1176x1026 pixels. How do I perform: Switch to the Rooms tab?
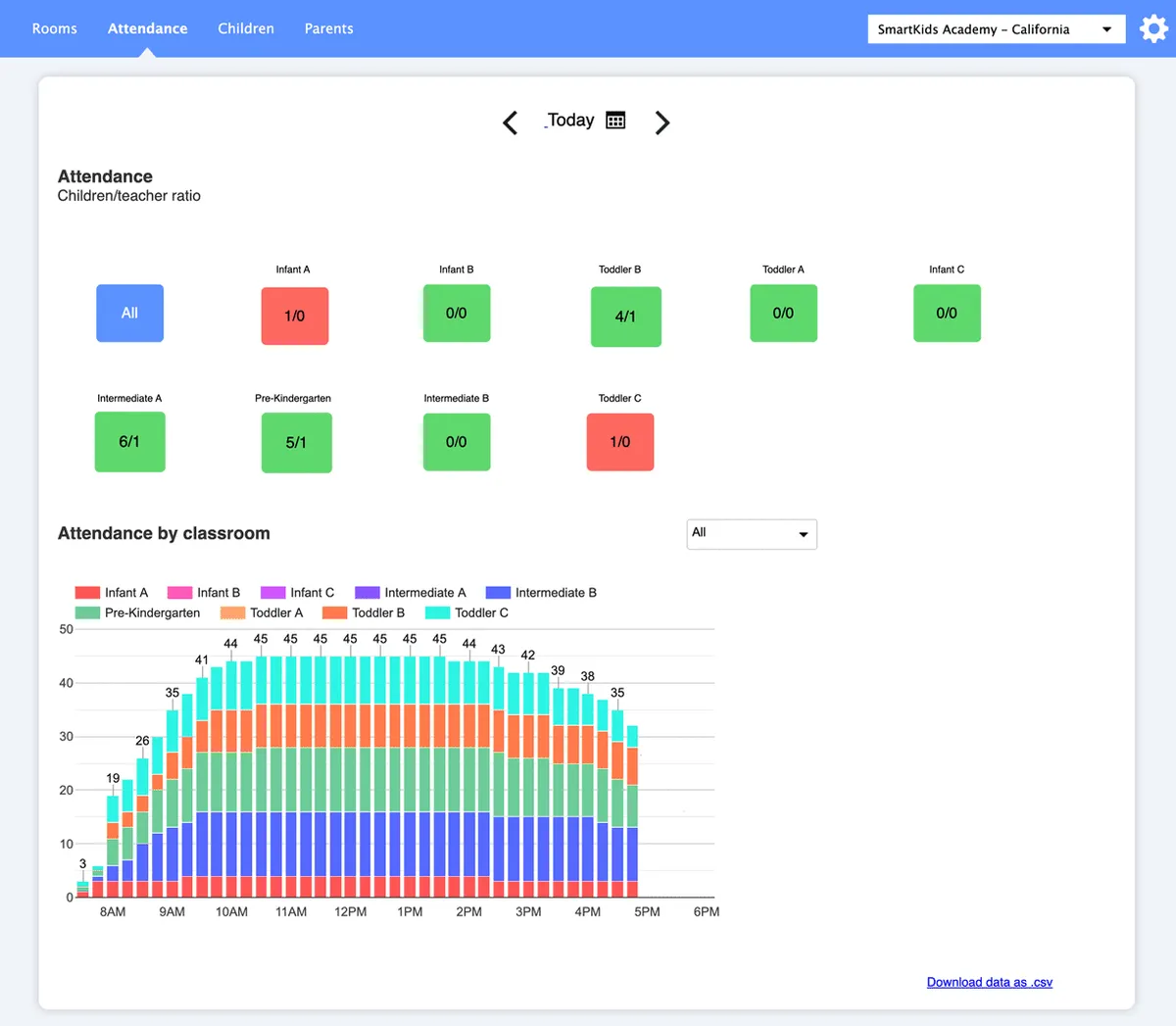click(x=54, y=28)
